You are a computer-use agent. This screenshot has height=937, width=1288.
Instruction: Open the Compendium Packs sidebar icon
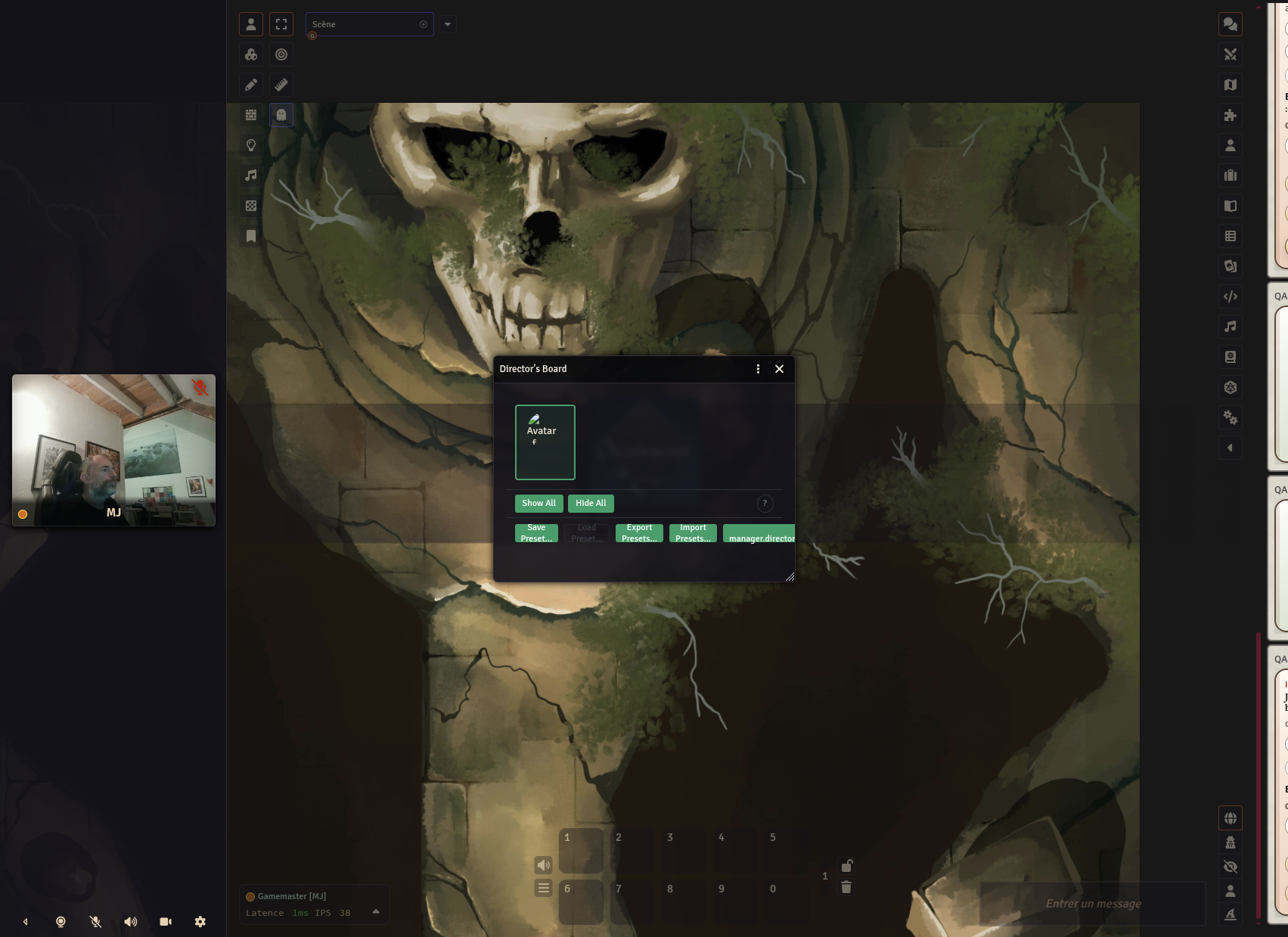click(x=1231, y=357)
